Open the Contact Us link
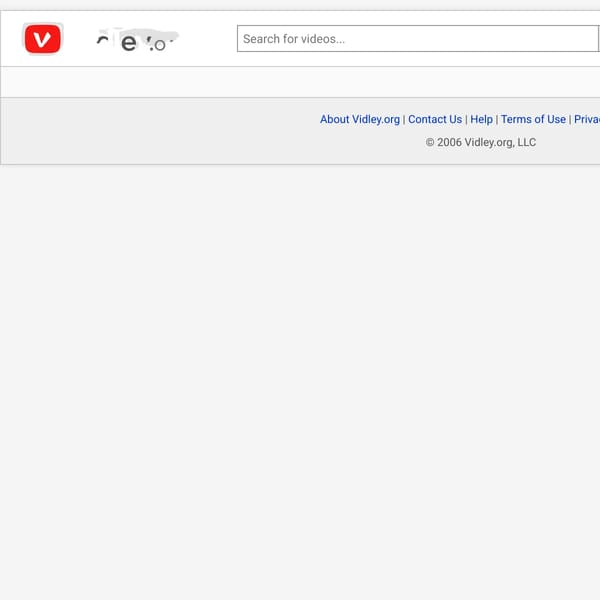The image size is (600, 600). (435, 119)
